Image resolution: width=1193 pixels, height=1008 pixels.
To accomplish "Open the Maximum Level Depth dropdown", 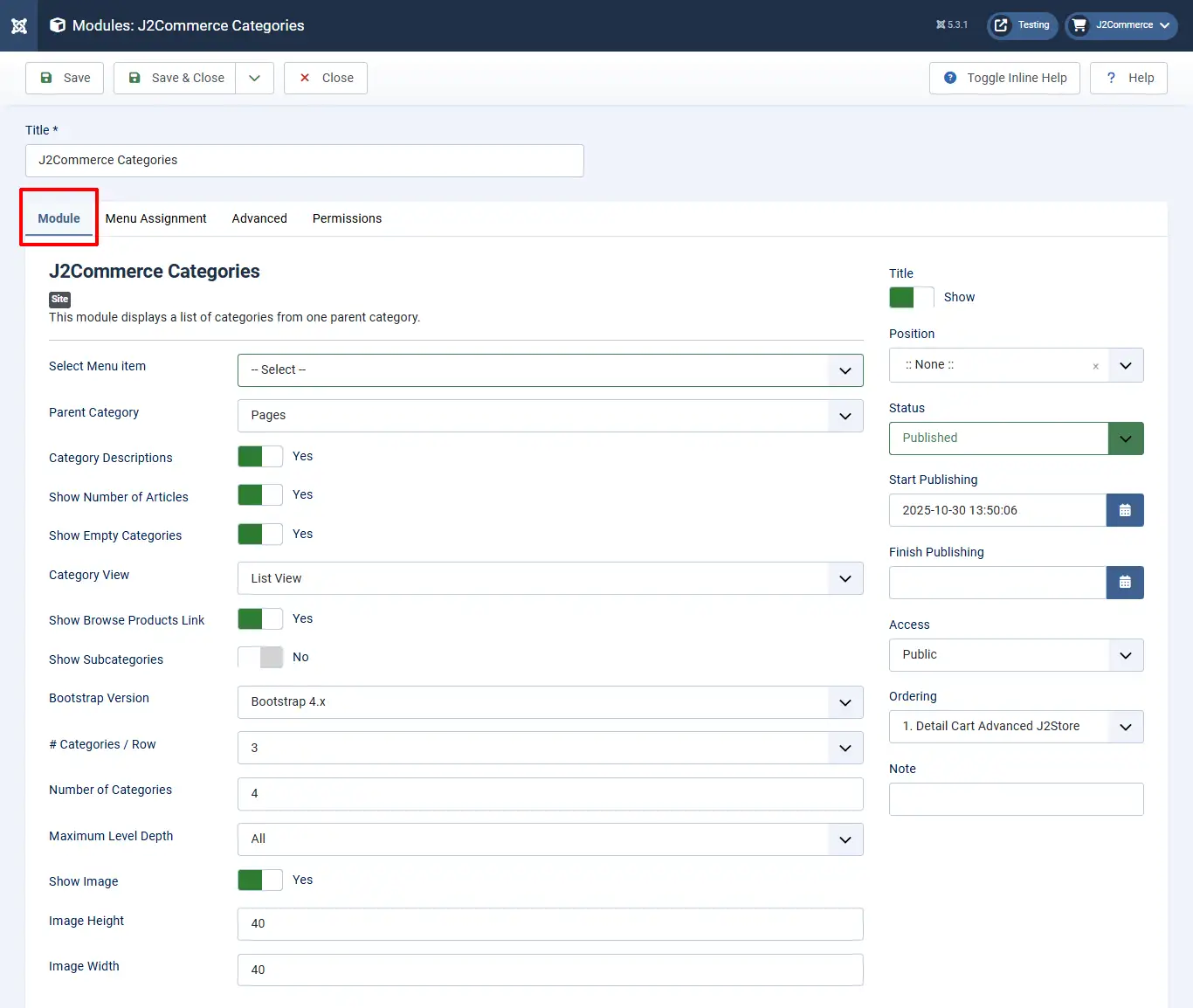I will (550, 839).
